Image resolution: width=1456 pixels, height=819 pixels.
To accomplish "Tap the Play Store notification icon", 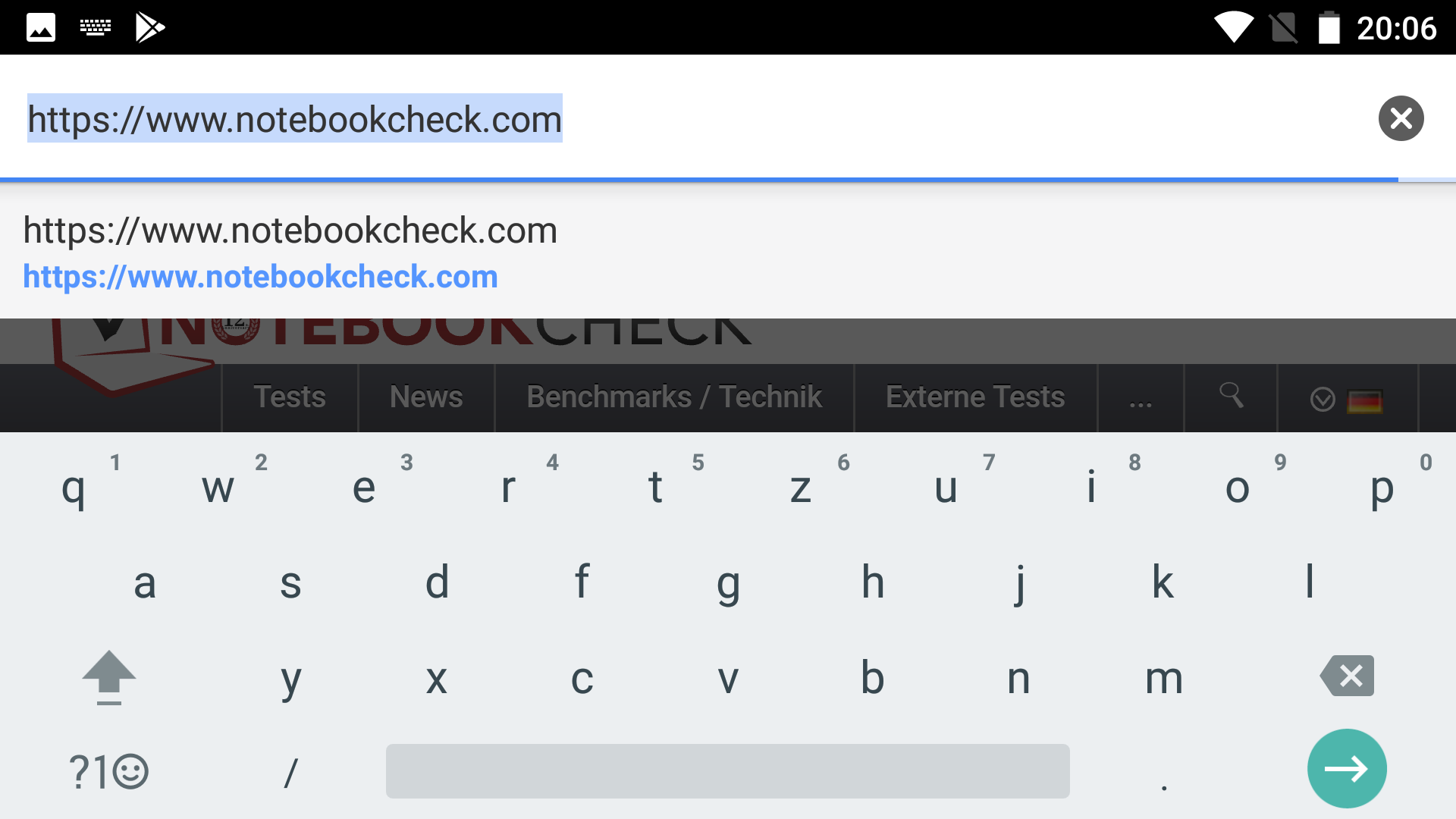I will [149, 28].
